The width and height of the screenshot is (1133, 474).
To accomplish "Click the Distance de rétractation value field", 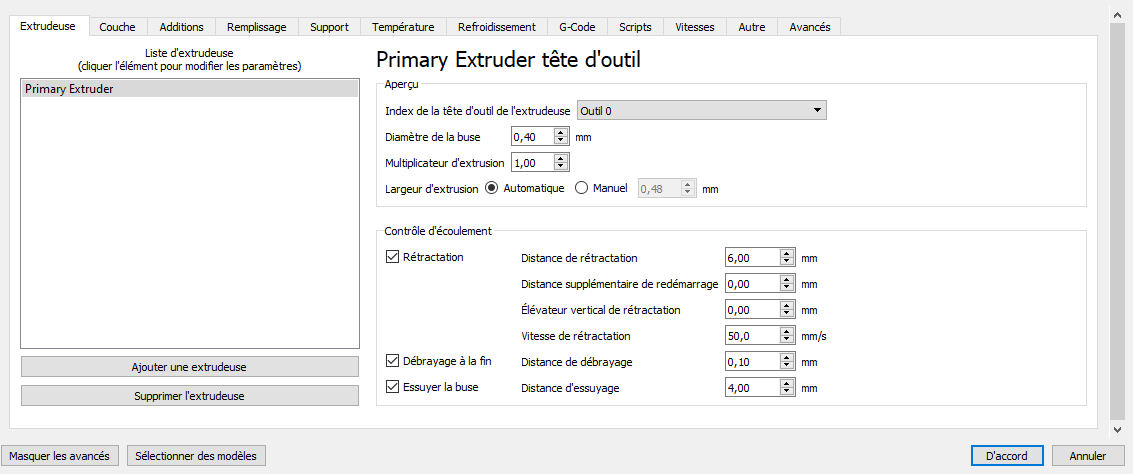I will point(752,258).
